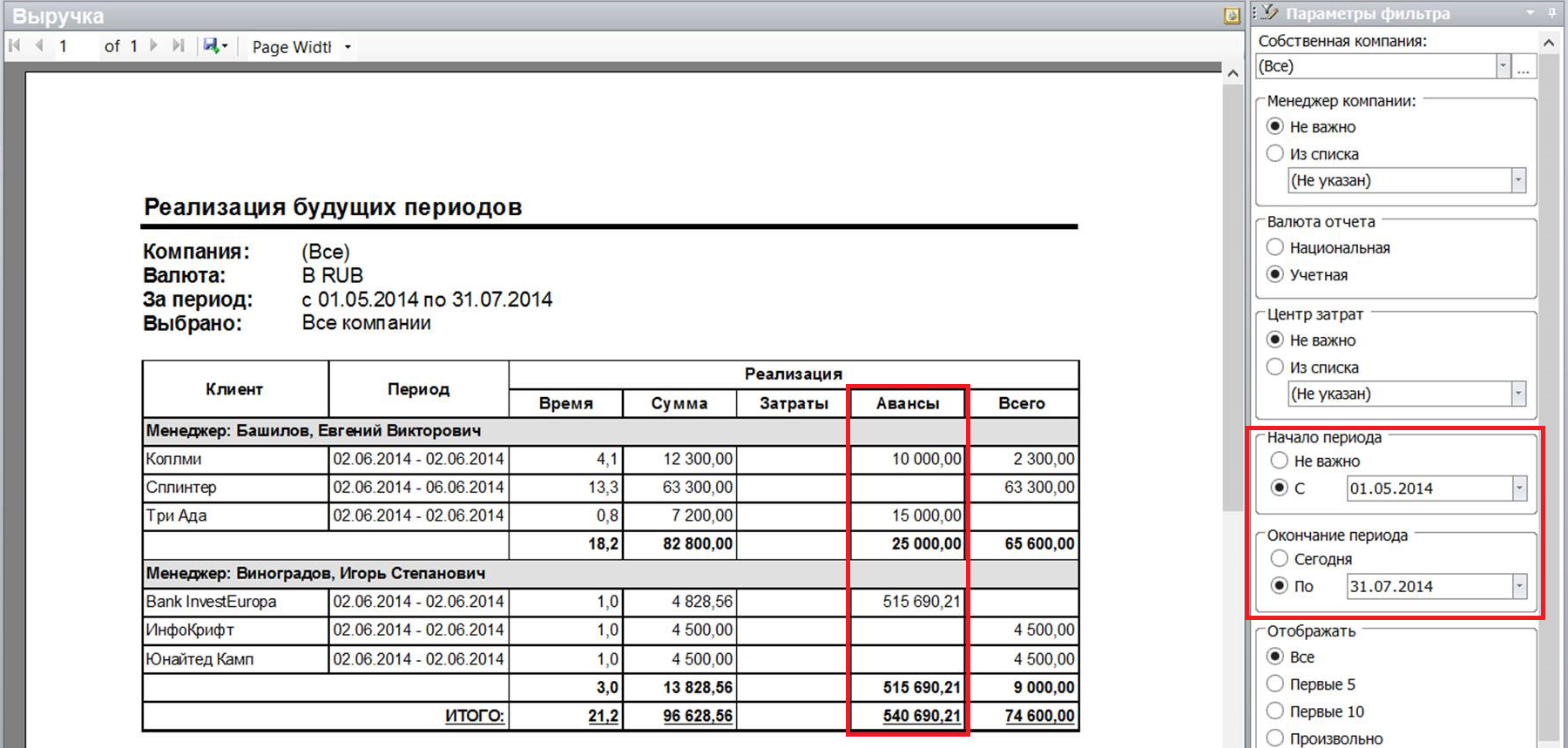Click the Период column header
The width and height of the screenshot is (1568, 748).
pyautogui.click(x=418, y=389)
